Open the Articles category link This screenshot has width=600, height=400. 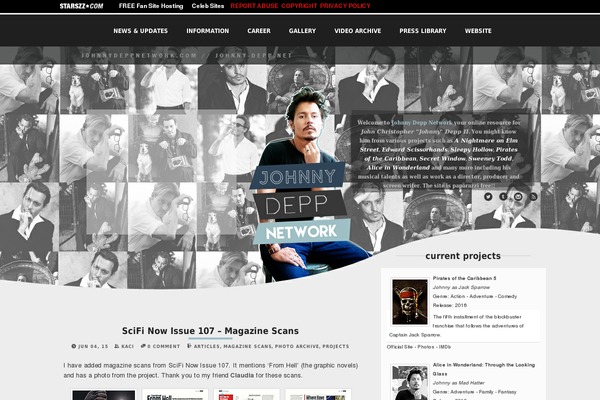tap(207, 346)
